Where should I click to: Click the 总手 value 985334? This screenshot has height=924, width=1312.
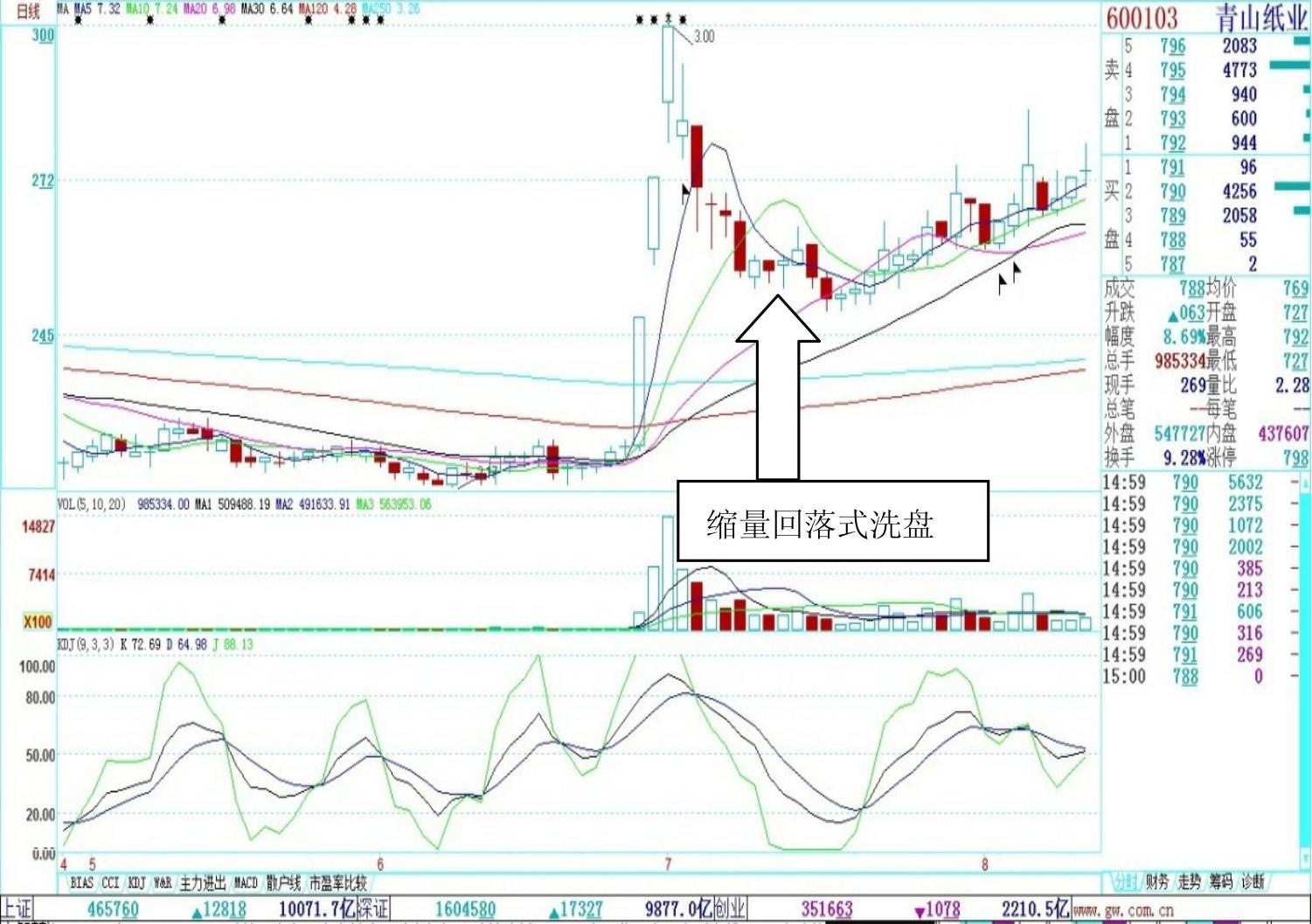1180,361
